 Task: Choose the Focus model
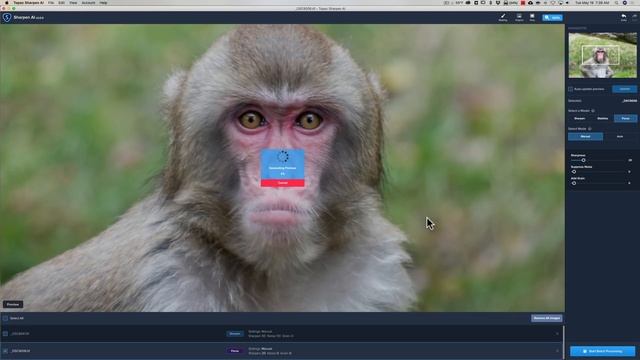pyautogui.click(x=625, y=118)
